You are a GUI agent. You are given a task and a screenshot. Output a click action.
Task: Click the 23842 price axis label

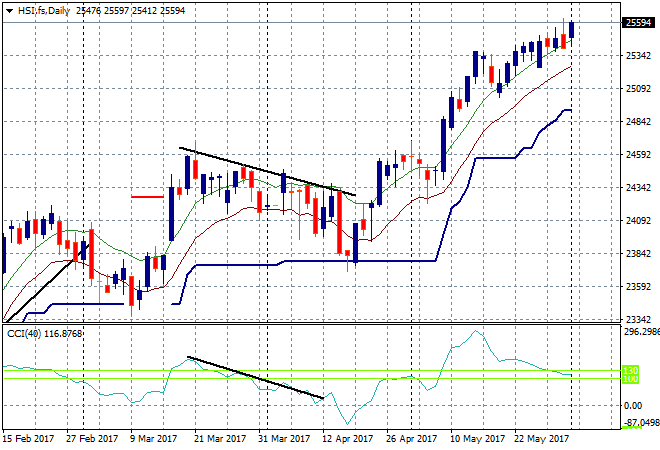(x=639, y=253)
